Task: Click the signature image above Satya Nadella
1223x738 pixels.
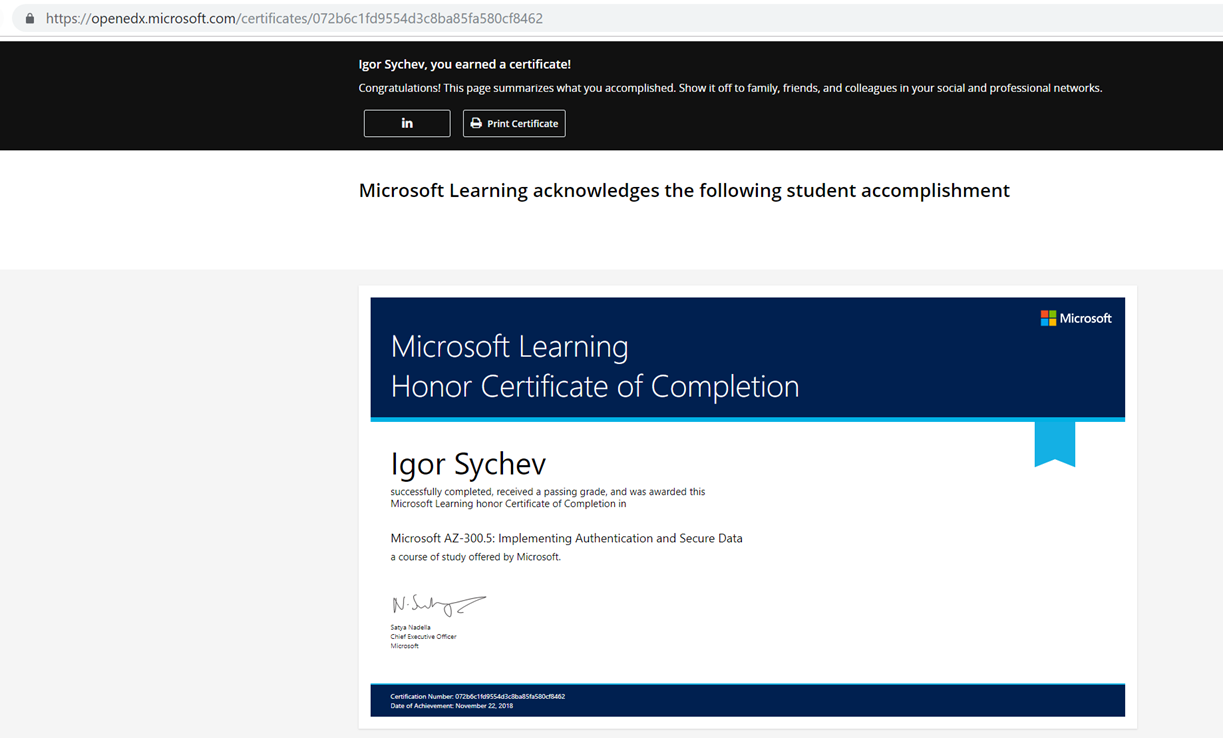Action: pyautogui.click(x=438, y=605)
